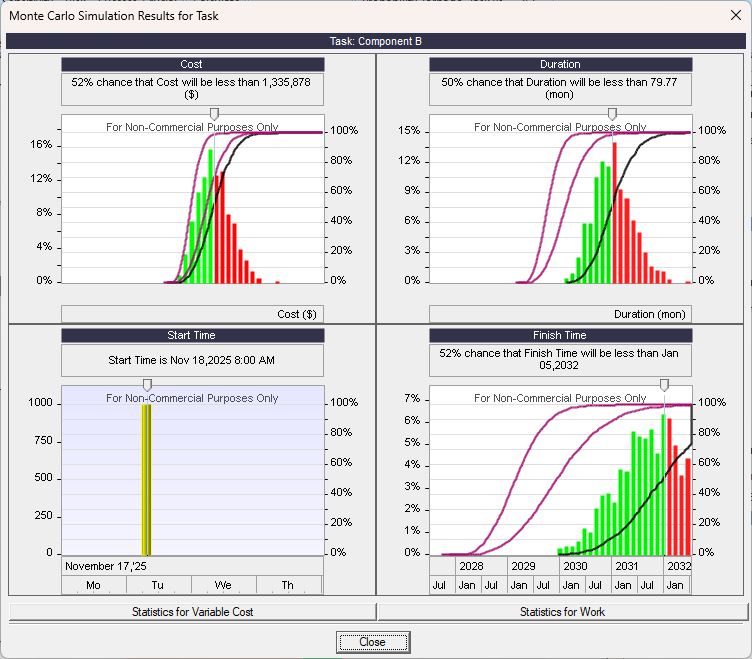Click the Finish Time probability summary text
Viewport: 752px width, 659px height.
560,360
